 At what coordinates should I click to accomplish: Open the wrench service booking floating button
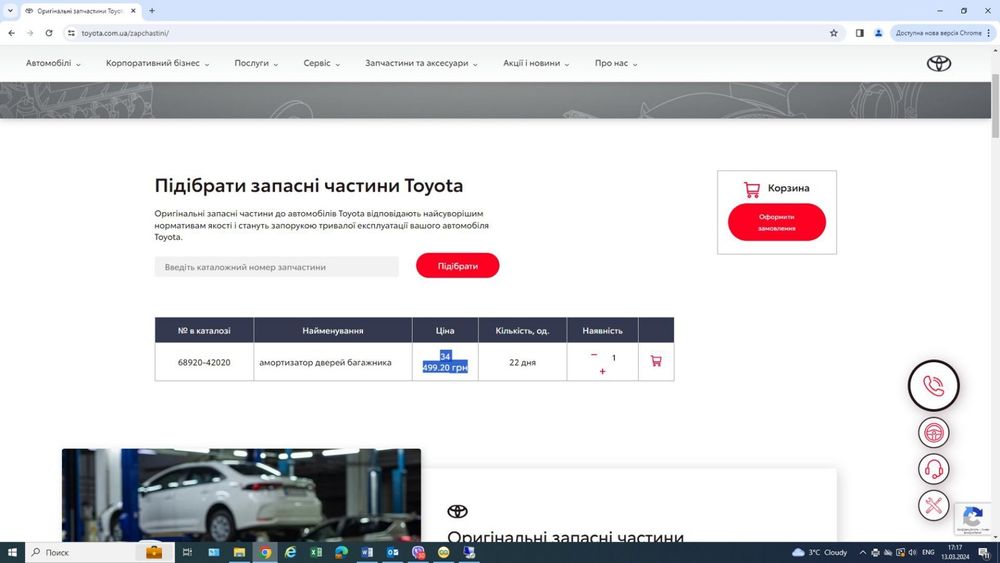click(934, 506)
